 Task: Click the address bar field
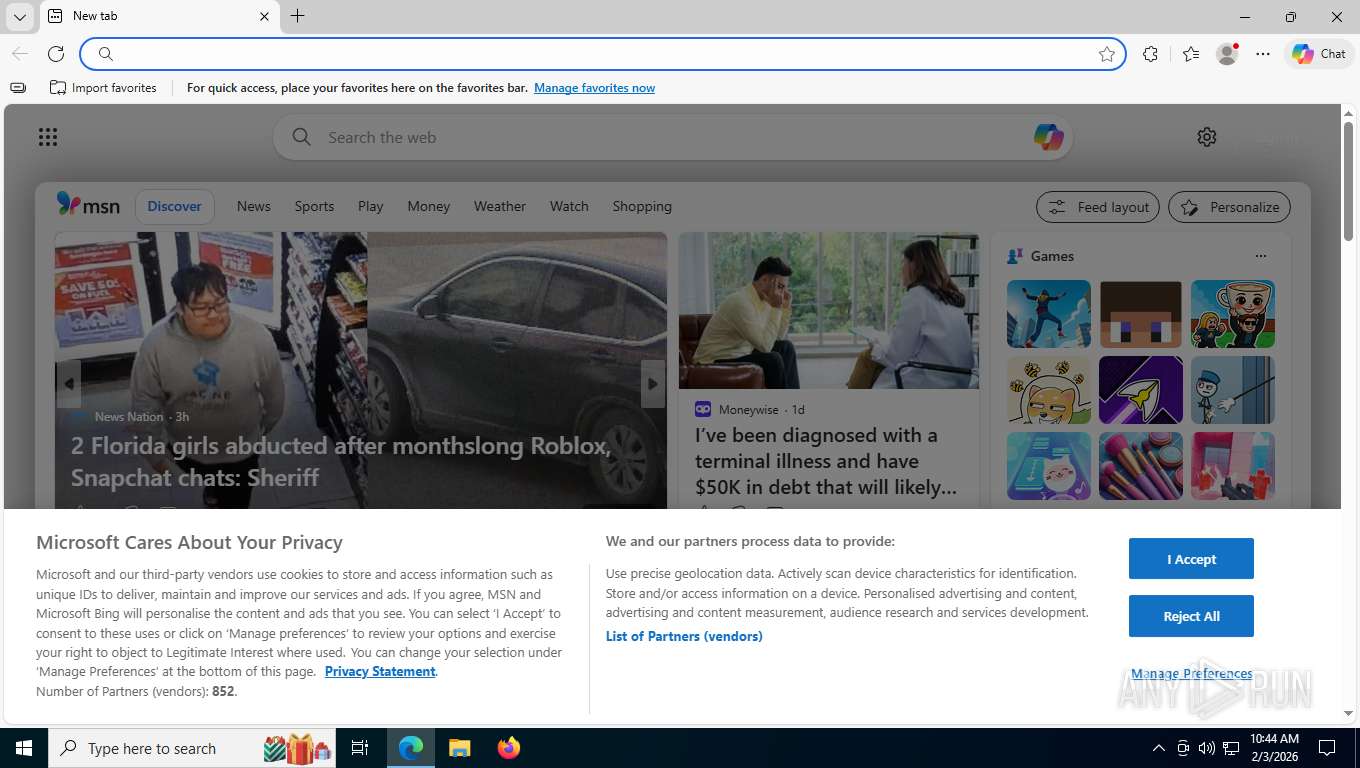coord(603,54)
